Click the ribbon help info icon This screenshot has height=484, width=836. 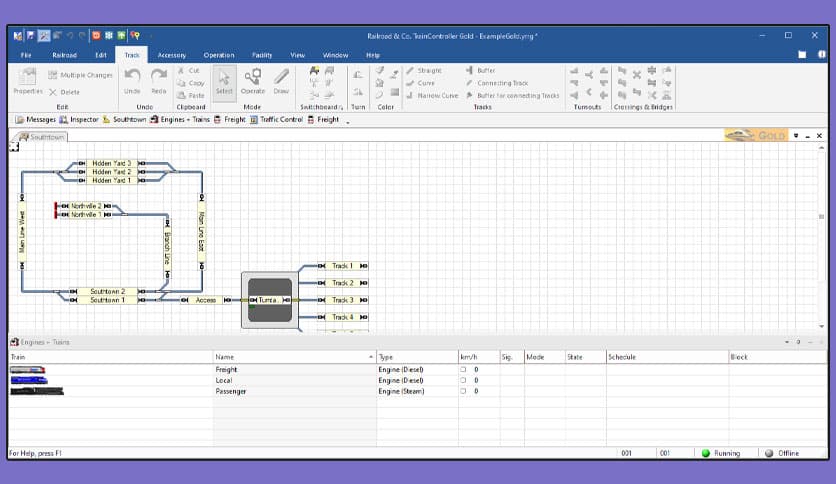click(x=822, y=54)
